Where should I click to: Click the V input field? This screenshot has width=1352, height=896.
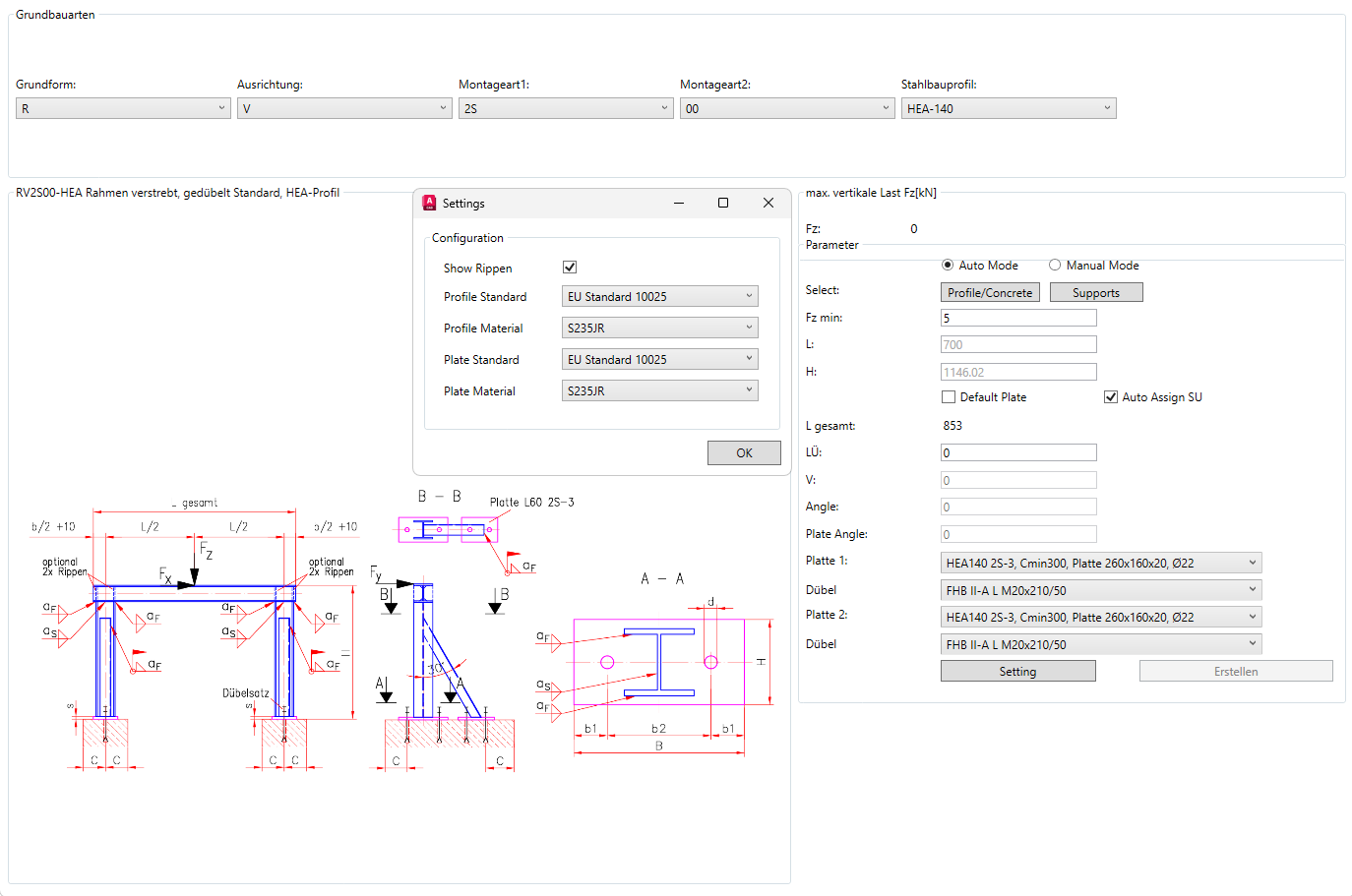[x=1018, y=480]
